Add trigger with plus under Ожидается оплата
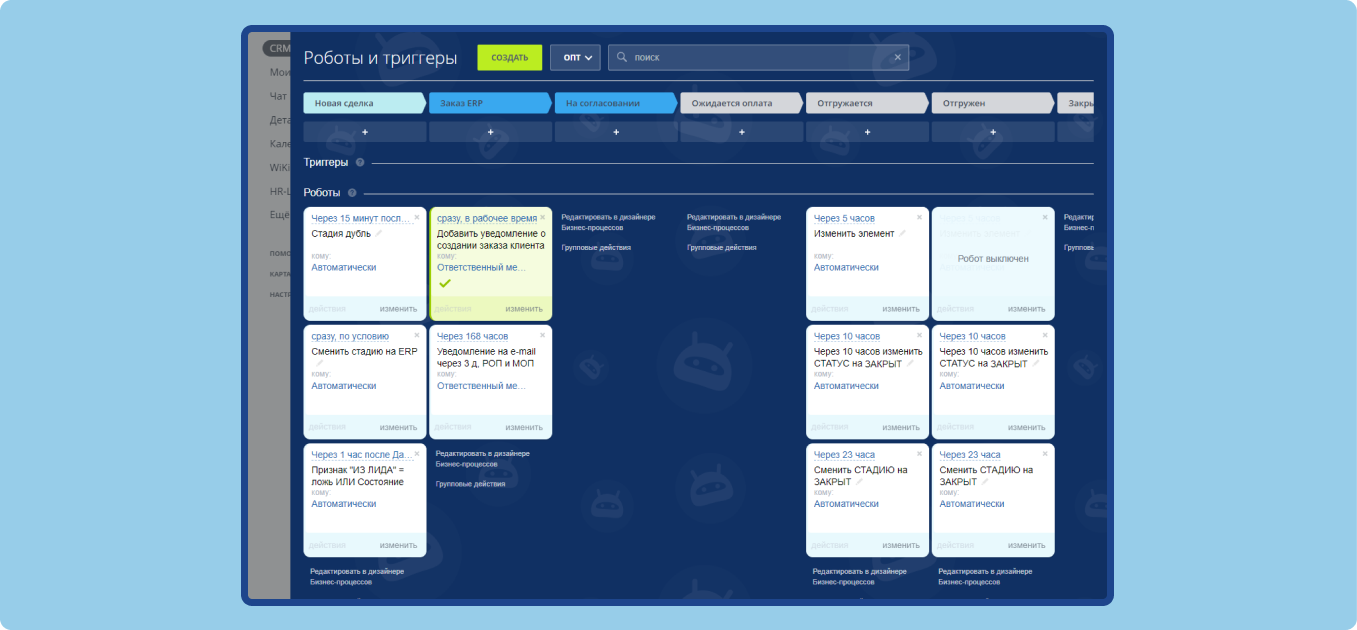Screen dimensions: 1357x630 [x=742, y=132]
